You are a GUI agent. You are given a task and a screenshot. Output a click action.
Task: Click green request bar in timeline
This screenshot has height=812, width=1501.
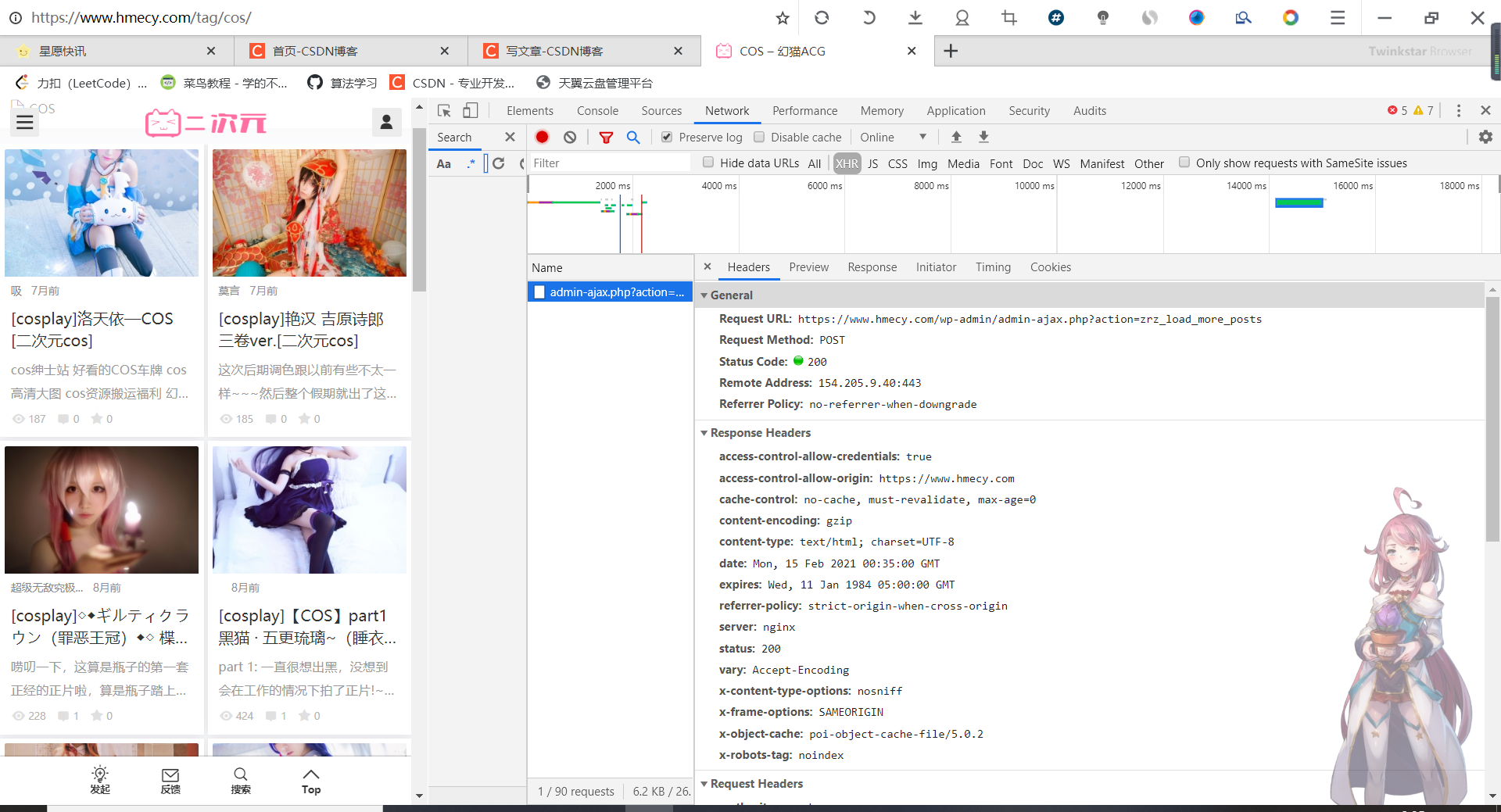pyautogui.click(x=1299, y=202)
